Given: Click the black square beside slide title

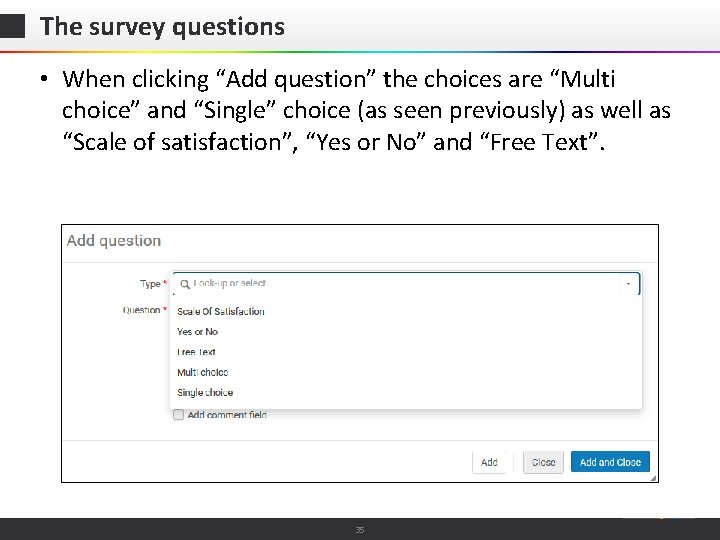Looking at the screenshot, I should click(x=13, y=27).
